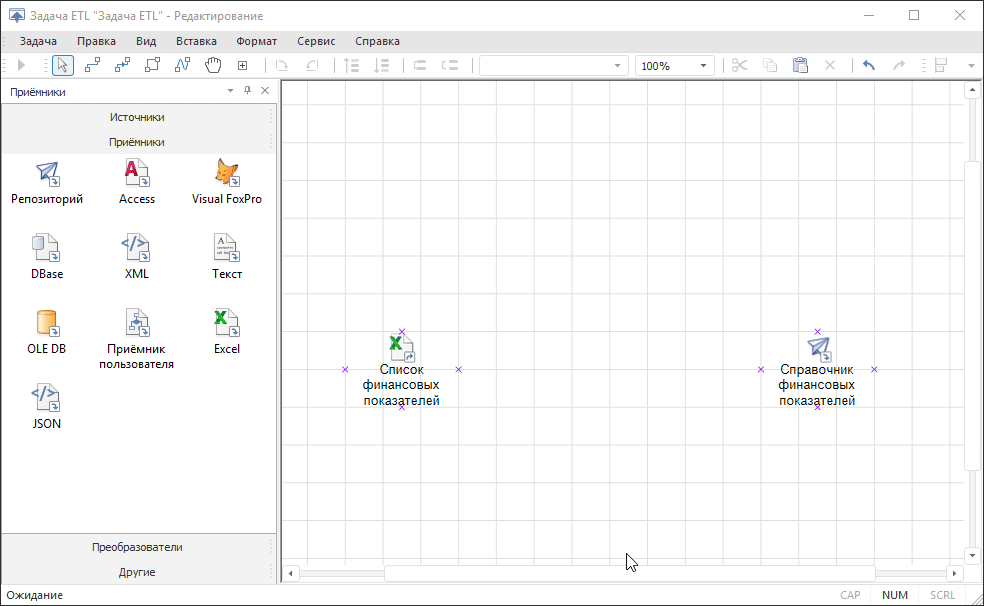Expand the Преобразователи section
Image resolution: width=984 pixels, height=606 pixels.
(137, 547)
